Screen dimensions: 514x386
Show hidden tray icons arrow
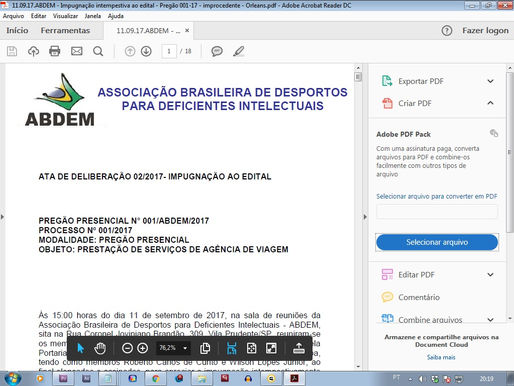[x=410, y=379]
